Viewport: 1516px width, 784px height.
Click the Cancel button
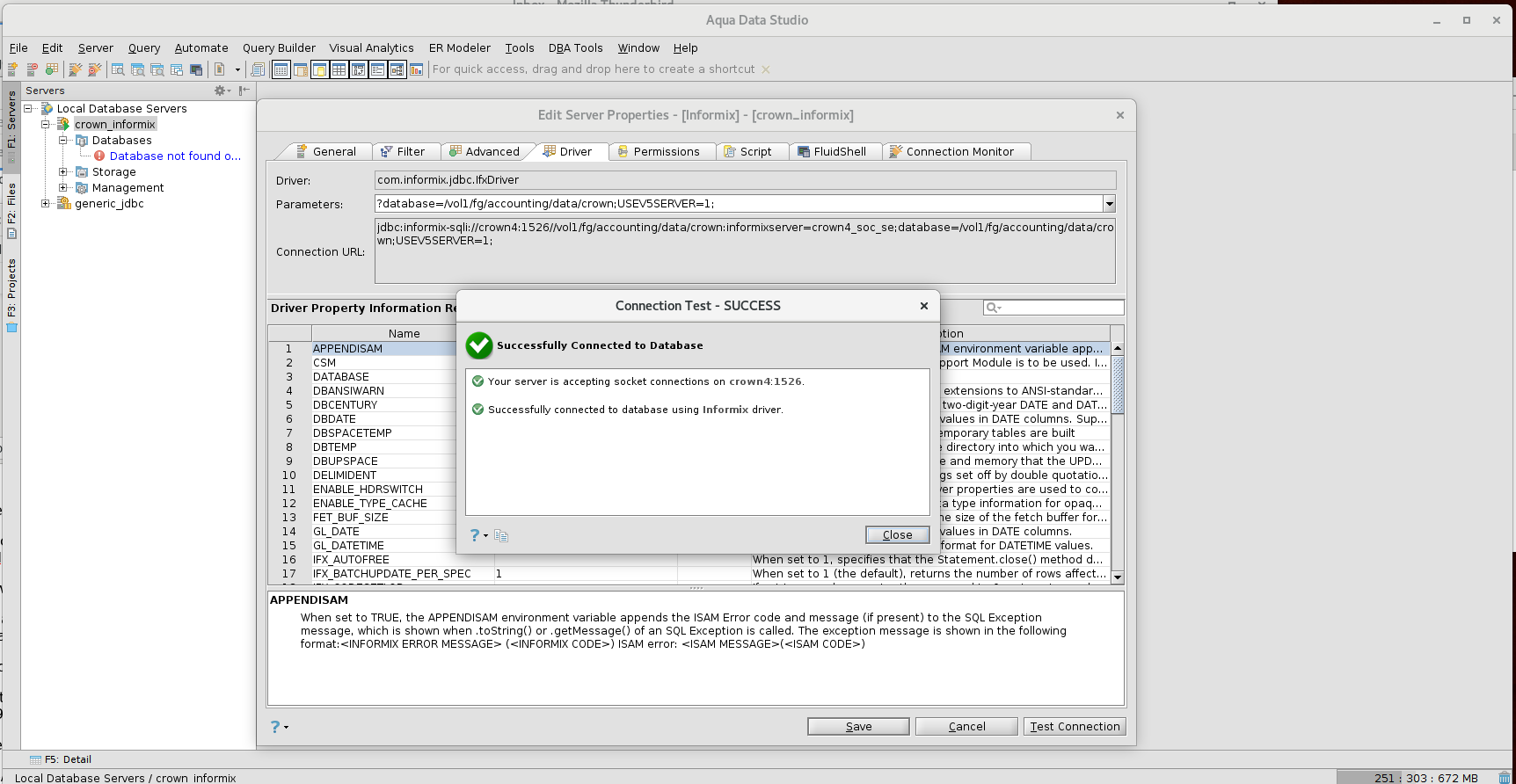click(x=966, y=727)
